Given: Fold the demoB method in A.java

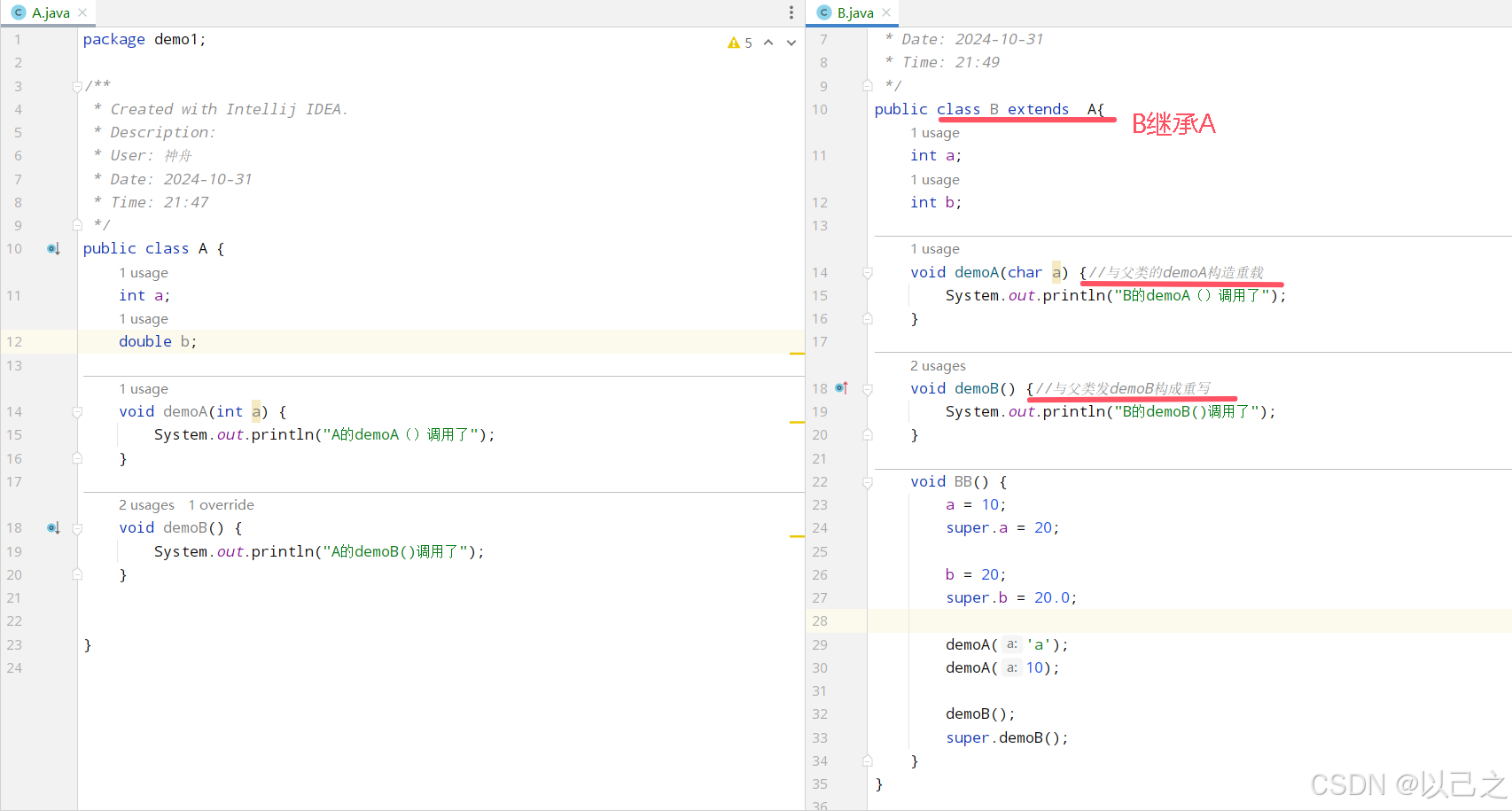Looking at the screenshot, I should 77,528.
